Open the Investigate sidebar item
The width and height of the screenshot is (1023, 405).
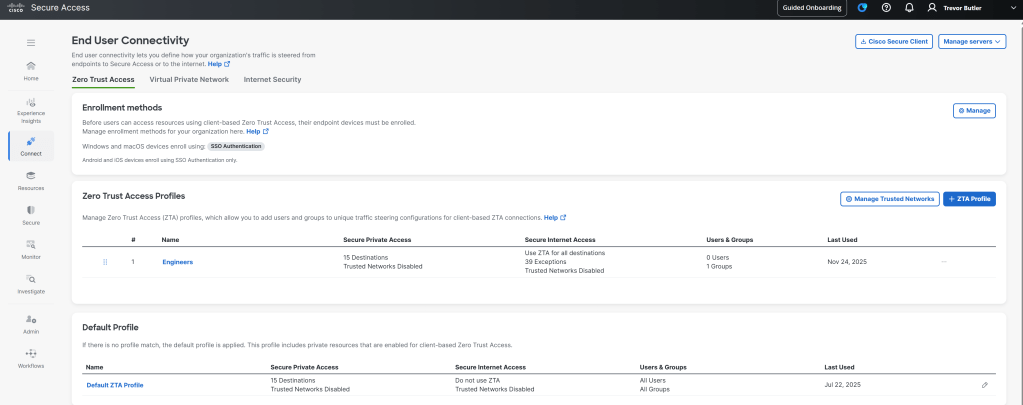(31, 284)
